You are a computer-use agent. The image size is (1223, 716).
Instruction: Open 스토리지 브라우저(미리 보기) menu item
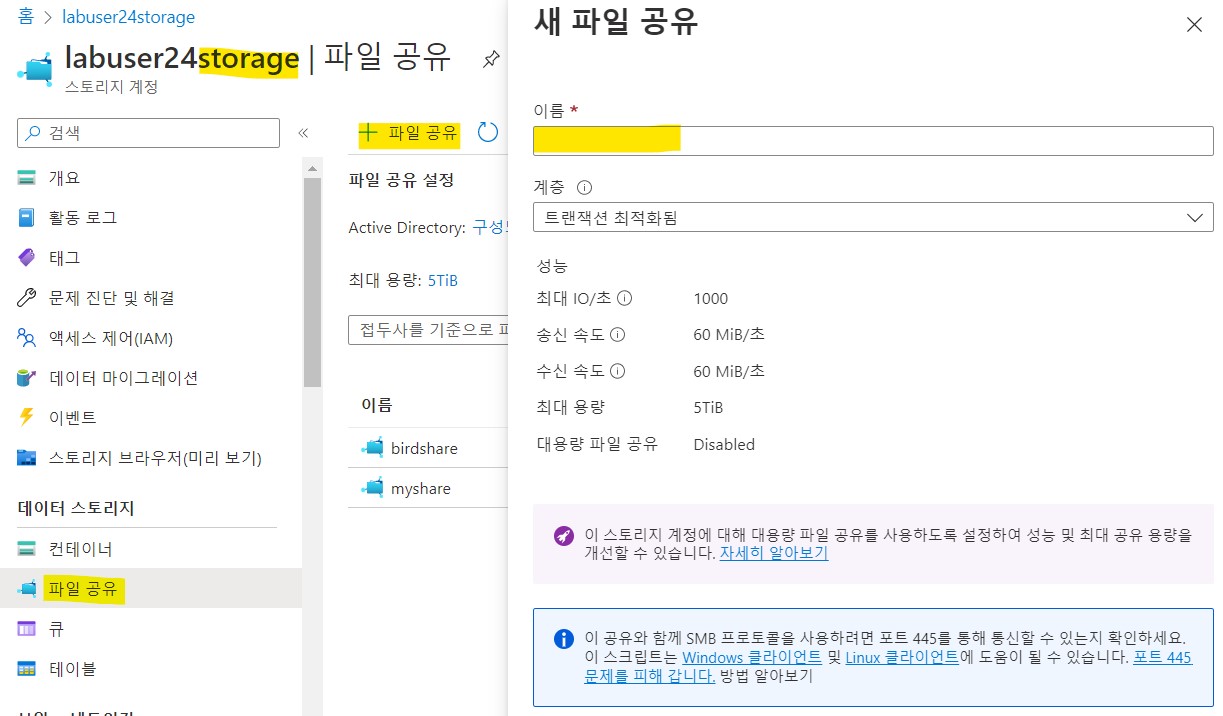(x=151, y=458)
